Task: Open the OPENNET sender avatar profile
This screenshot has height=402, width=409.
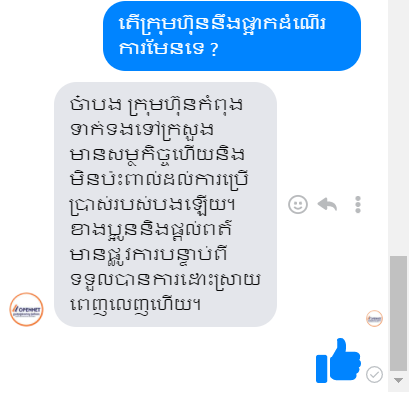Action: 26,309
